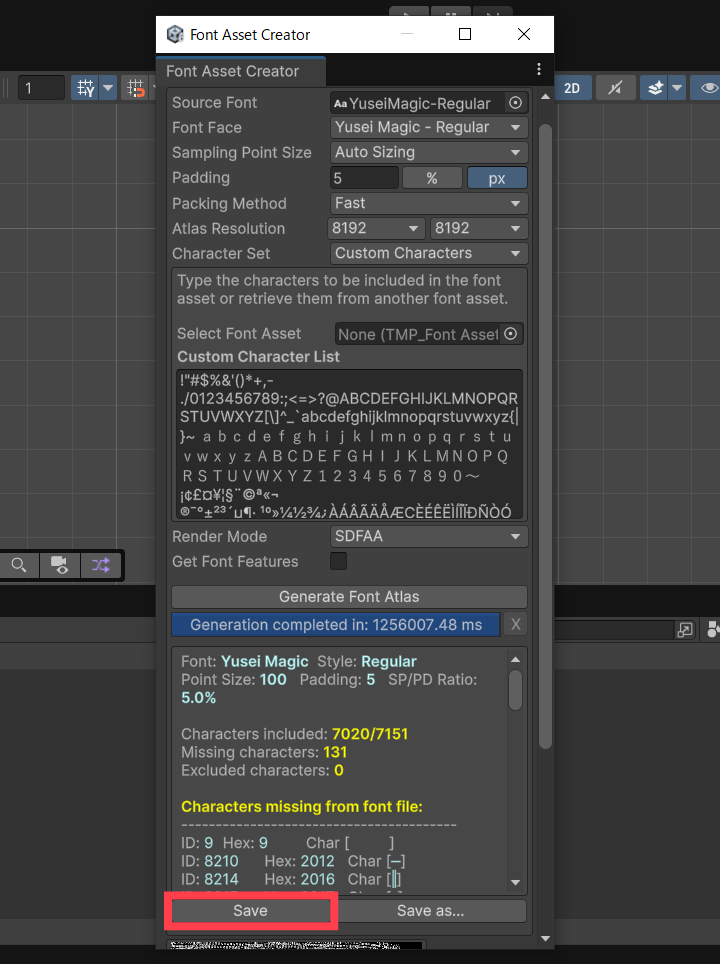Click the font atlas preview thumbnail
This screenshot has height=964, width=720.
pyautogui.click(x=296, y=945)
